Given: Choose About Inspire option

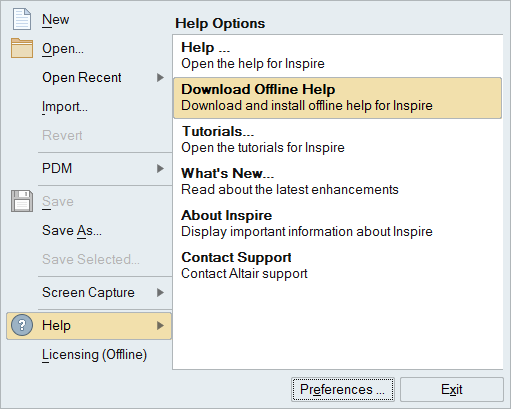Looking at the screenshot, I should coord(337,224).
